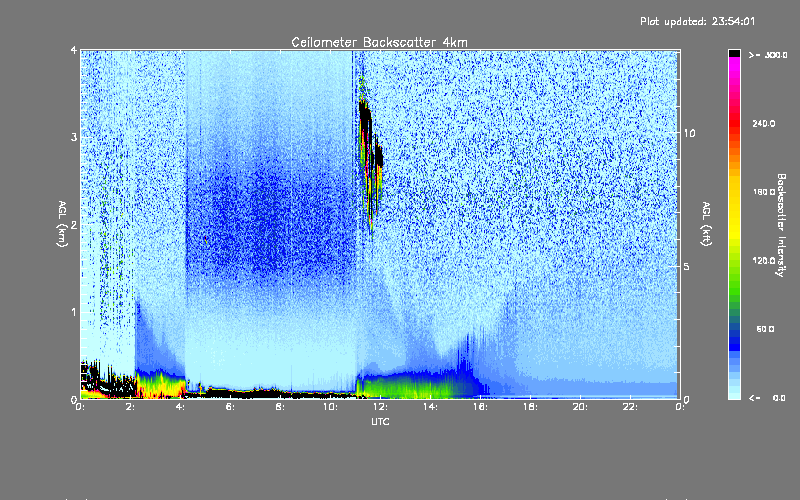Click the '6:' UTC hour tick label
Viewport: 800px width, 500px height.
pyautogui.click(x=231, y=407)
